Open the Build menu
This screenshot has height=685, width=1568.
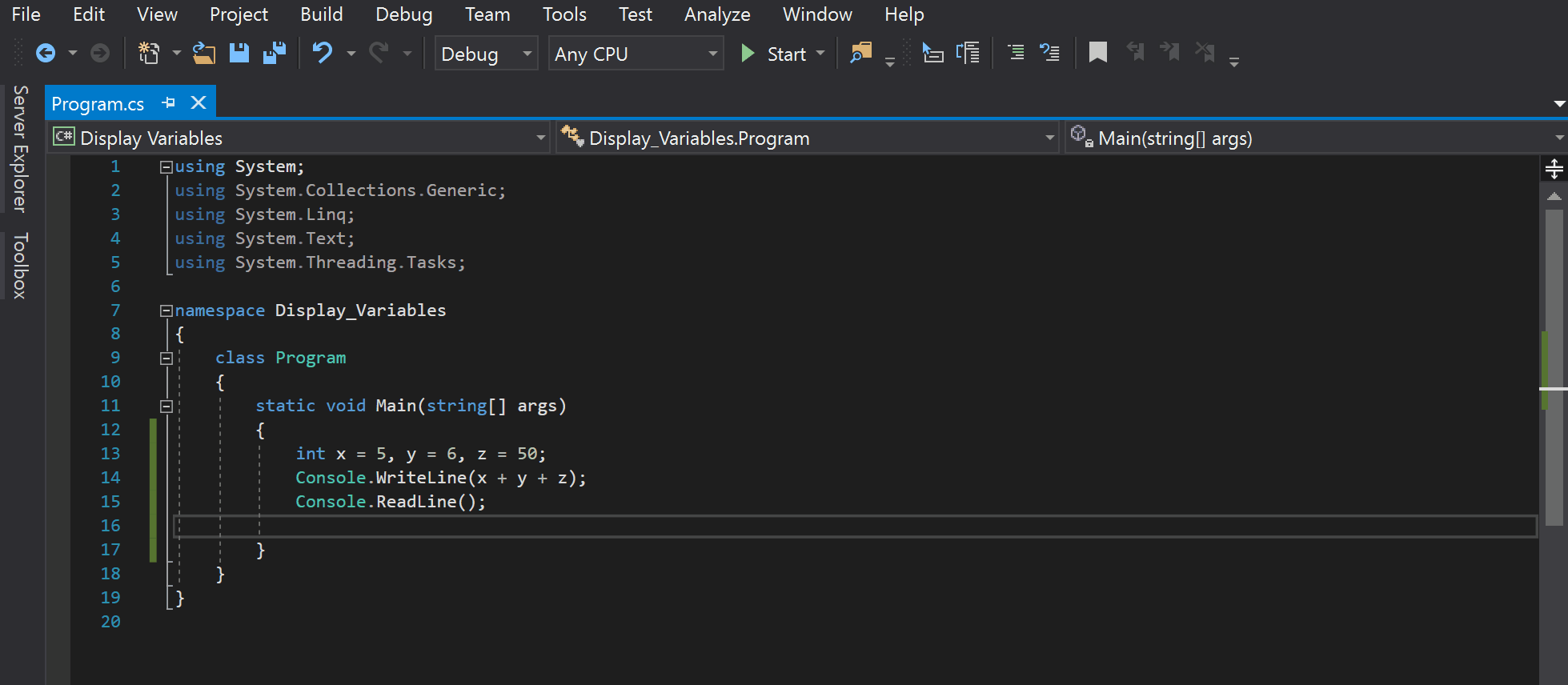pyautogui.click(x=321, y=14)
